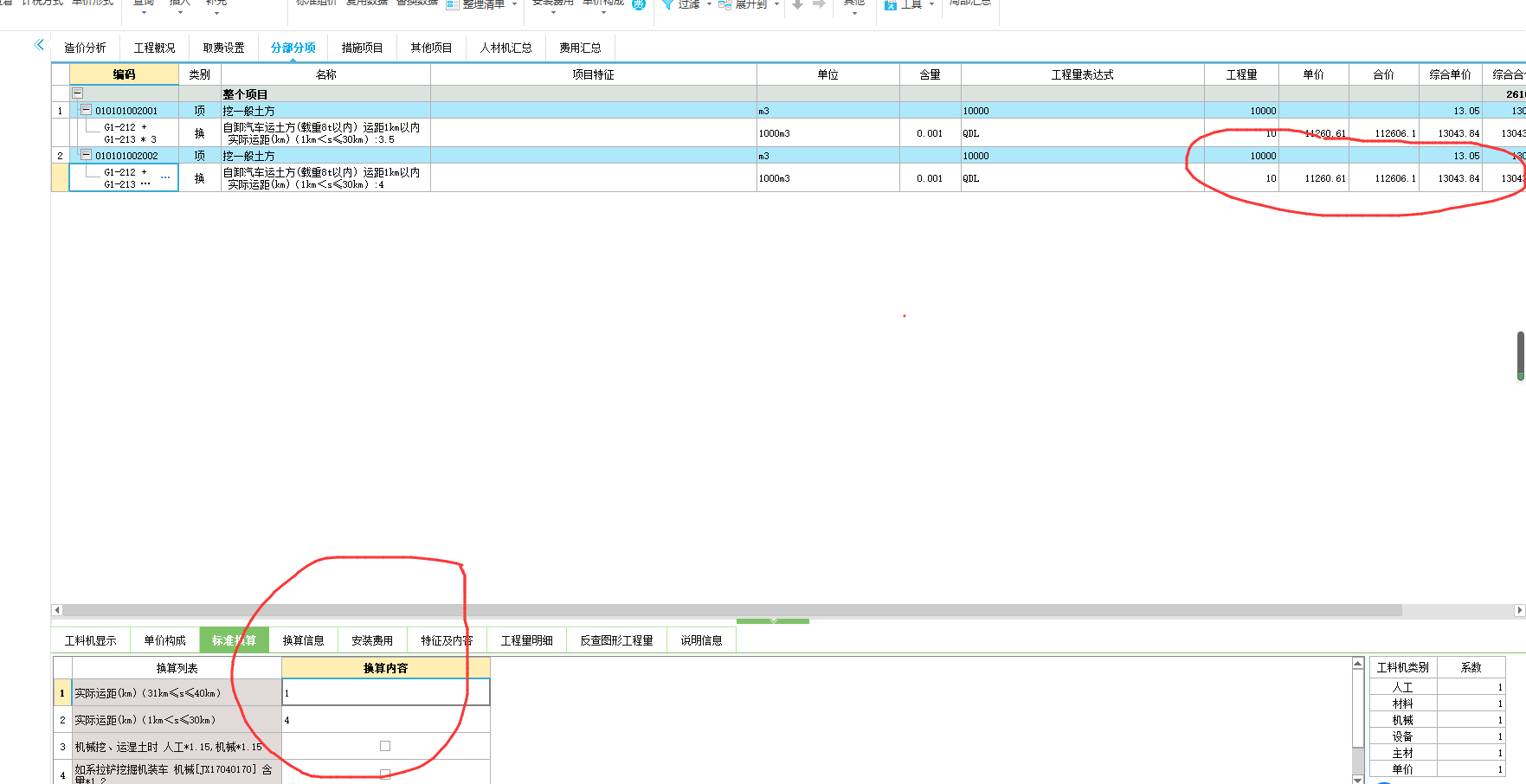Open the 特征及内容 tab
The image size is (1526, 784).
[x=447, y=640]
